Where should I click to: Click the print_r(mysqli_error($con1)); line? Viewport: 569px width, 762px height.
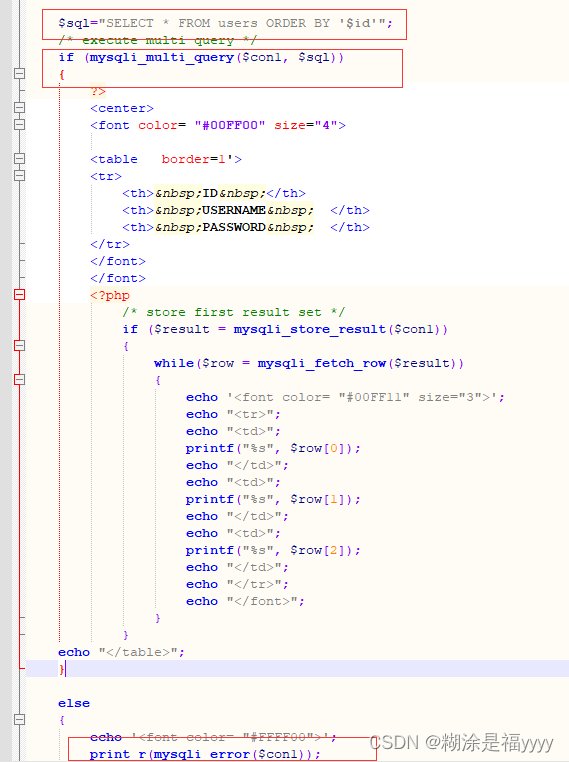pos(205,754)
